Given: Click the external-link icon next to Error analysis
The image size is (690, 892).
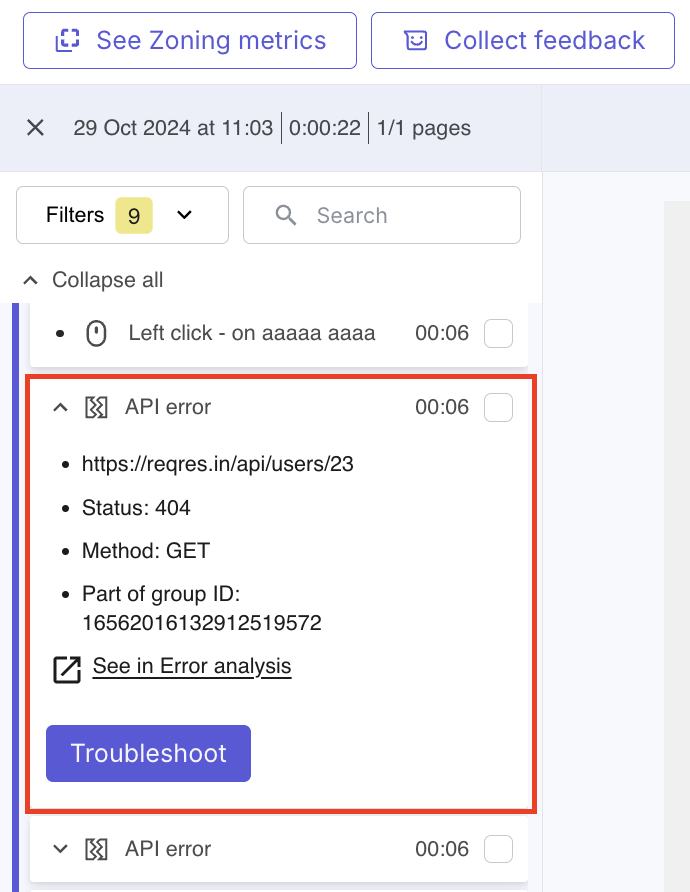Looking at the screenshot, I should tap(65, 670).
